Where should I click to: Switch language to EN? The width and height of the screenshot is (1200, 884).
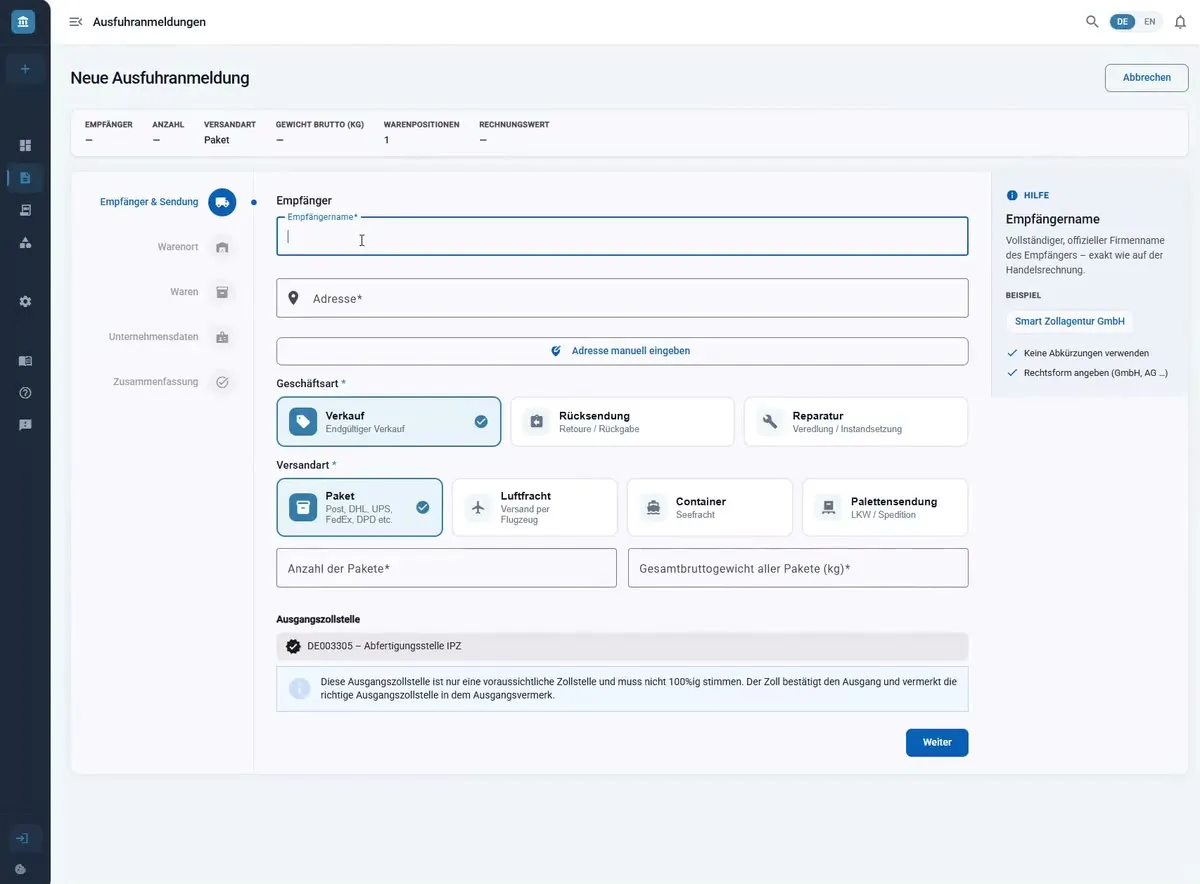click(x=1150, y=21)
